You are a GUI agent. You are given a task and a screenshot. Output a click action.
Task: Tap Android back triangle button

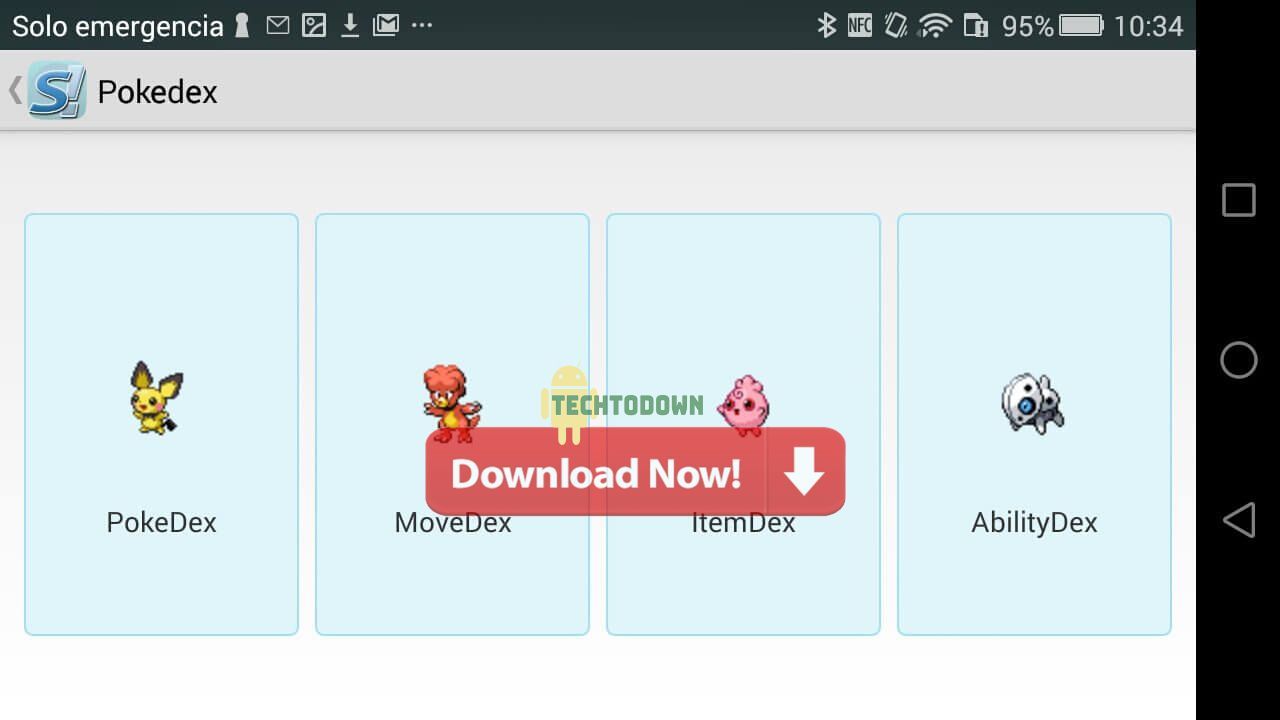pyautogui.click(x=1238, y=520)
